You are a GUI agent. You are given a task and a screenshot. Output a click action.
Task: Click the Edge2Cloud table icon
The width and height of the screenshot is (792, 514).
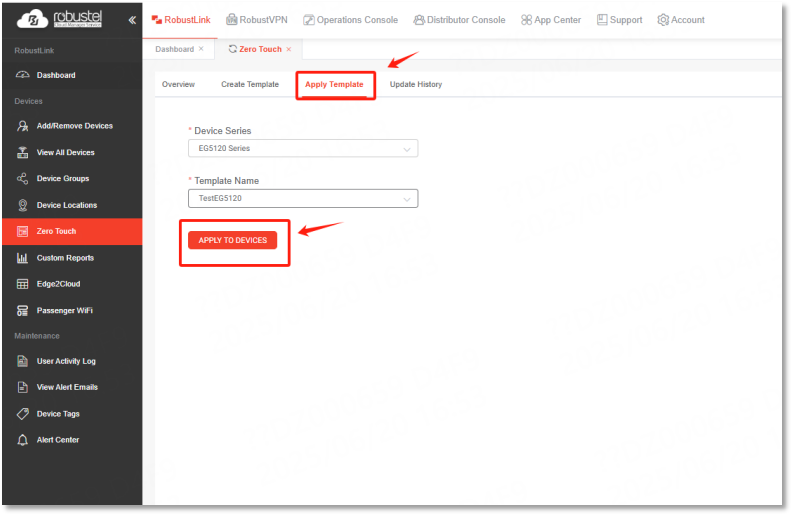(23, 284)
